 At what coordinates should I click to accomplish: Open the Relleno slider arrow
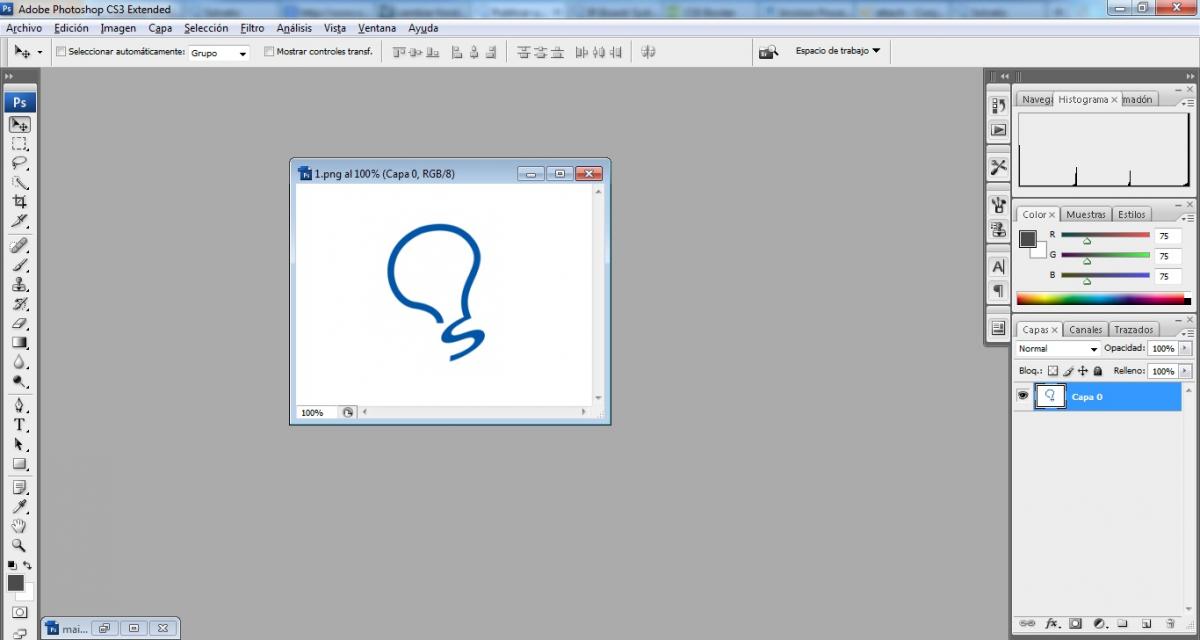1186,371
